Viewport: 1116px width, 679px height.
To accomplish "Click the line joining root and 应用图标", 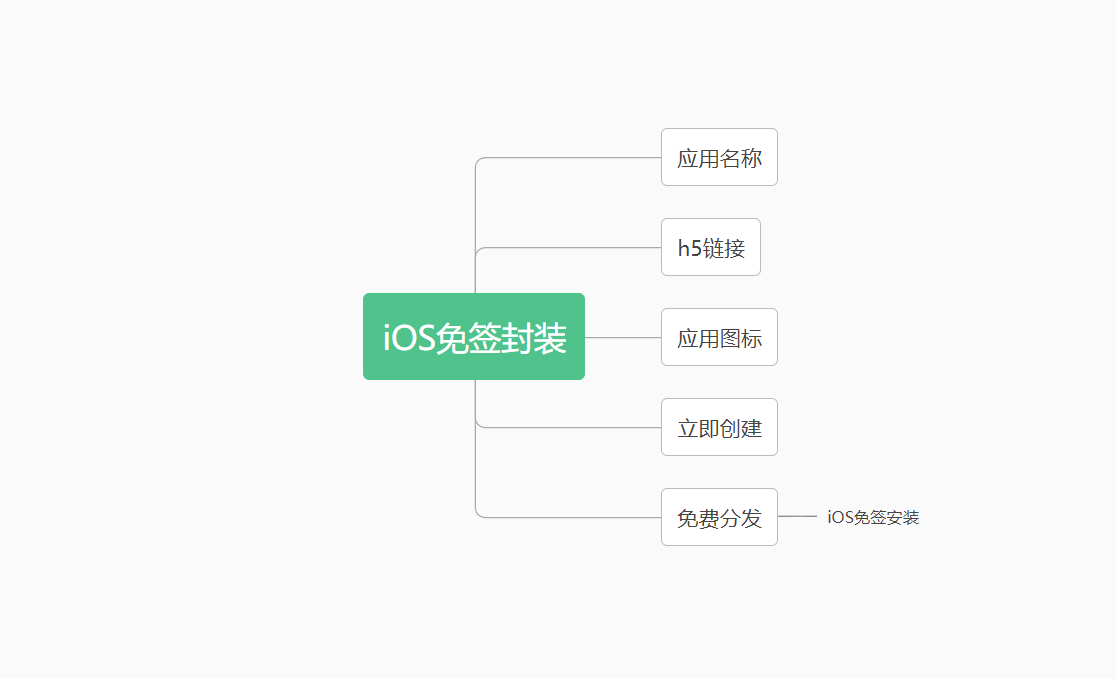I will point(622,337).
